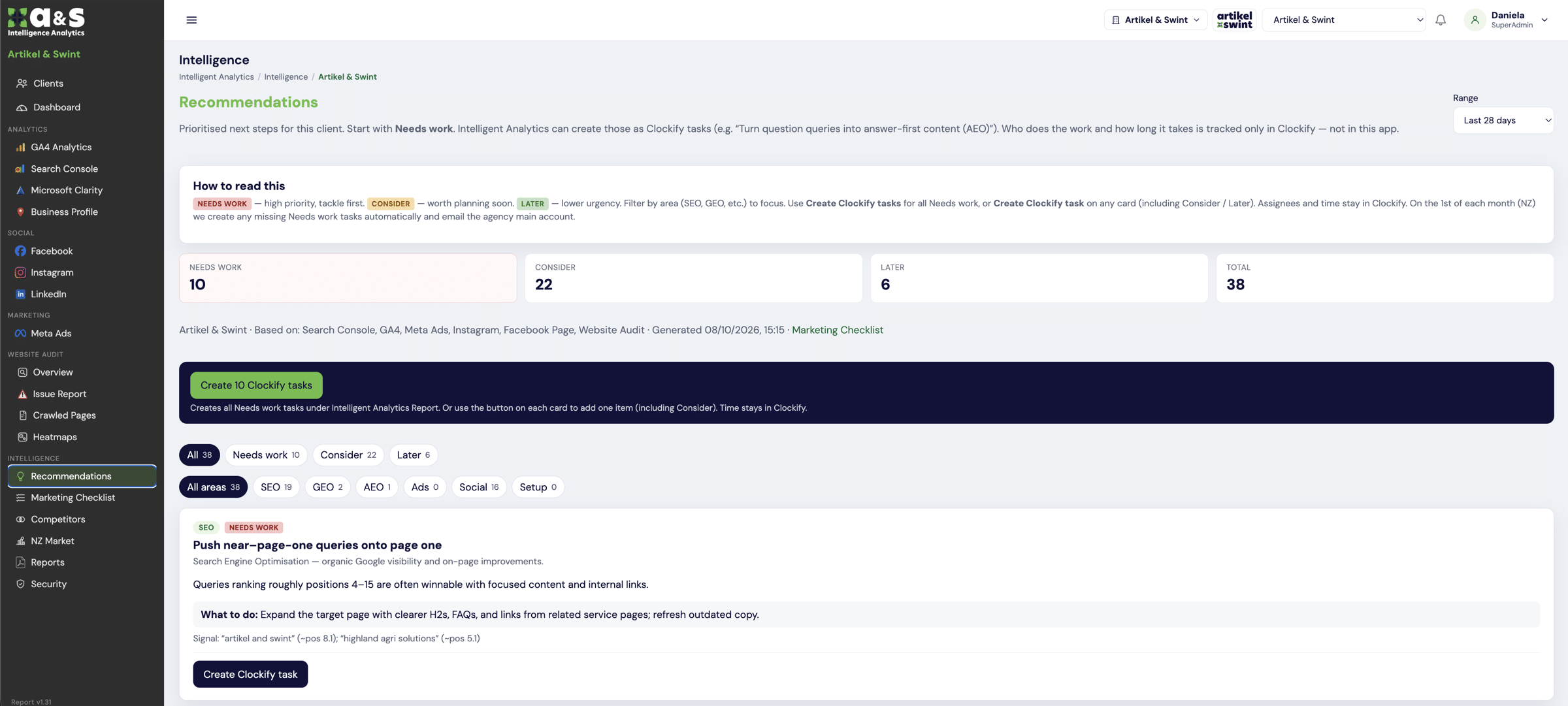The height and width of the screenshot is (706, 1568).
Task: Filter area by AEO 1
Action: [376, 487]
